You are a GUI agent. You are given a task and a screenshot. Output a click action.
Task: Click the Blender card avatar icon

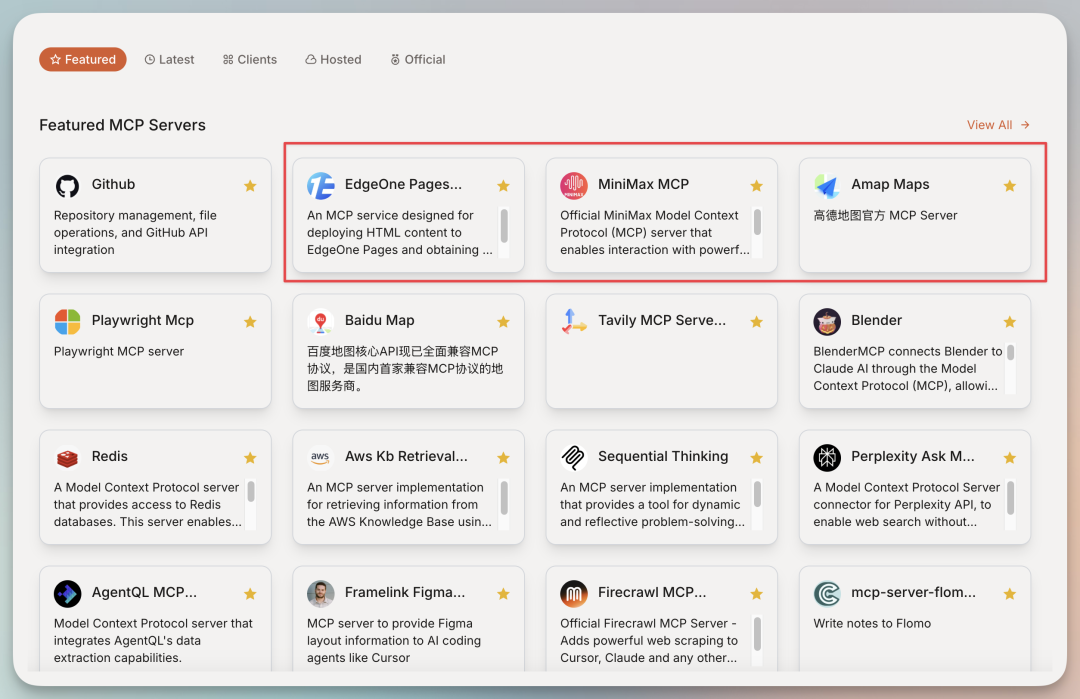coord(827,322)
